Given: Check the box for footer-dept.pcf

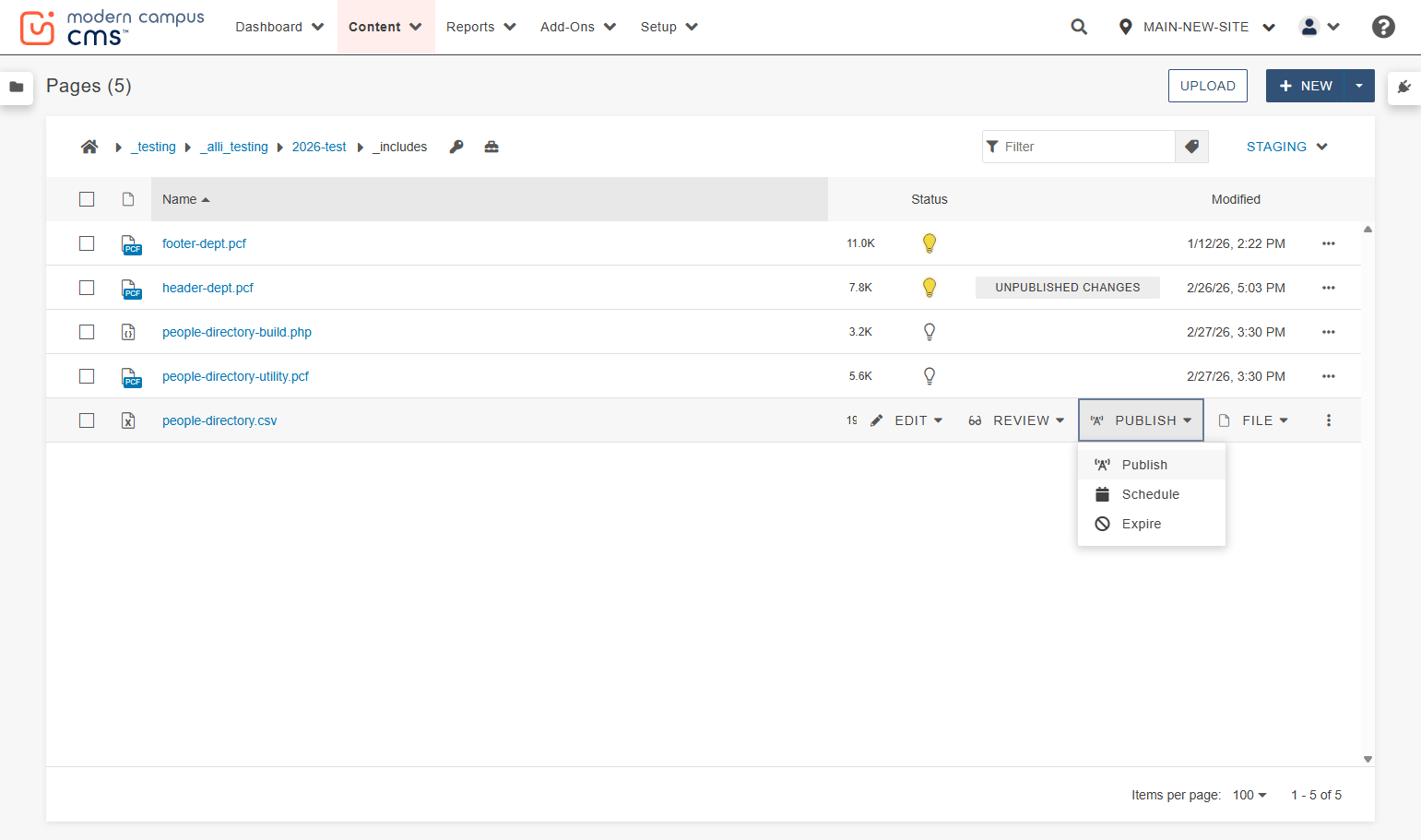Looking at the screenshot, I should pyautogui.click(x=87, y=243).
